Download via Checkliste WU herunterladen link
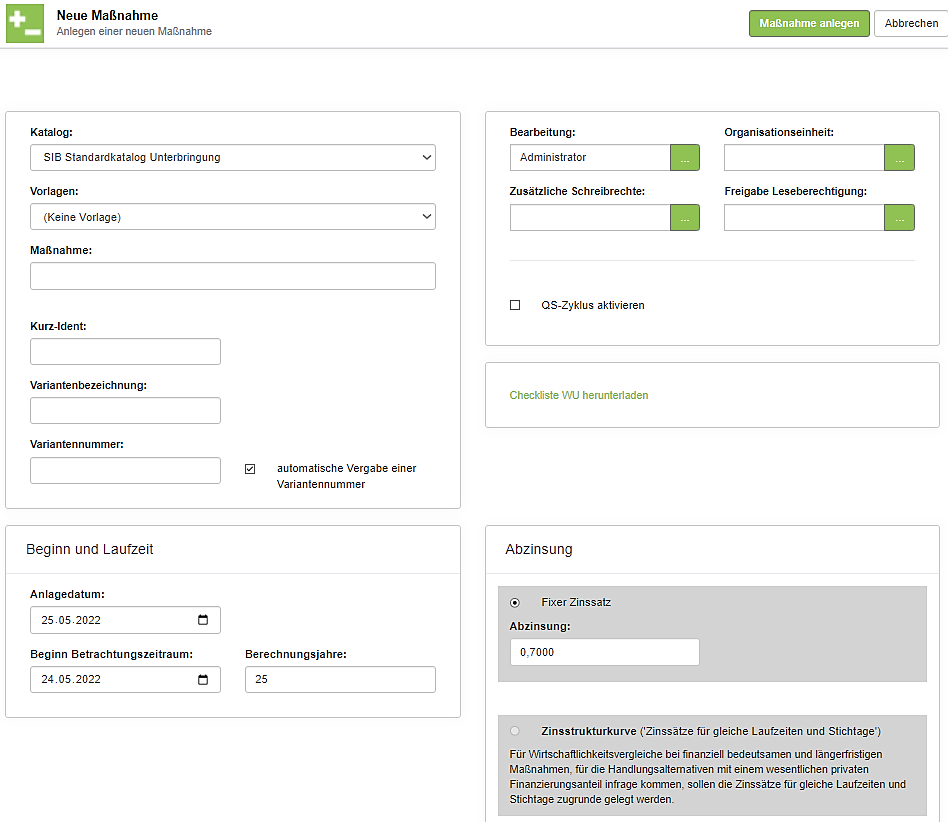This screenshot has height=822, width=948. (579, 395)
